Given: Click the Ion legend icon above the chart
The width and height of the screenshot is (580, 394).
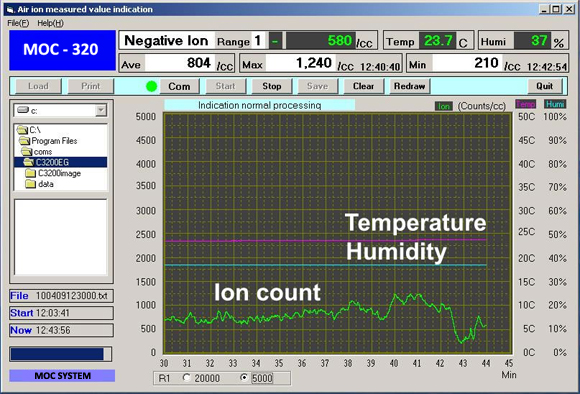Looking at the screenshot, I should coord(444,107).
